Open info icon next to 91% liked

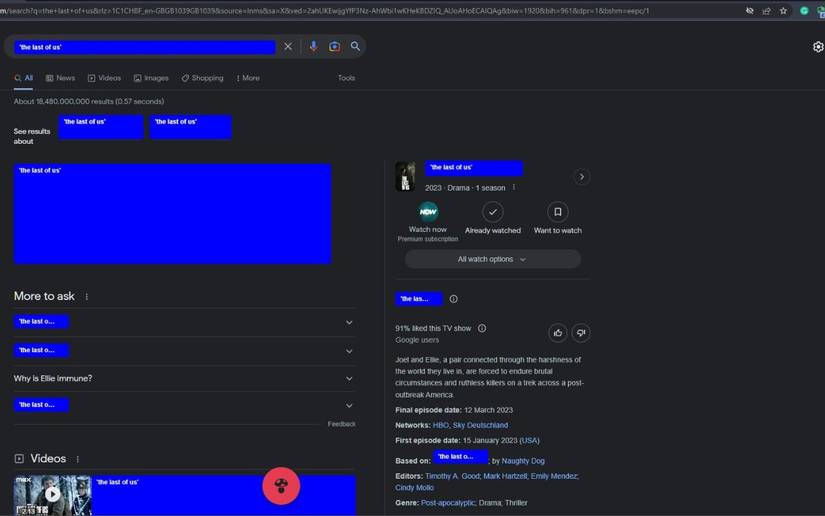point(482,328)
